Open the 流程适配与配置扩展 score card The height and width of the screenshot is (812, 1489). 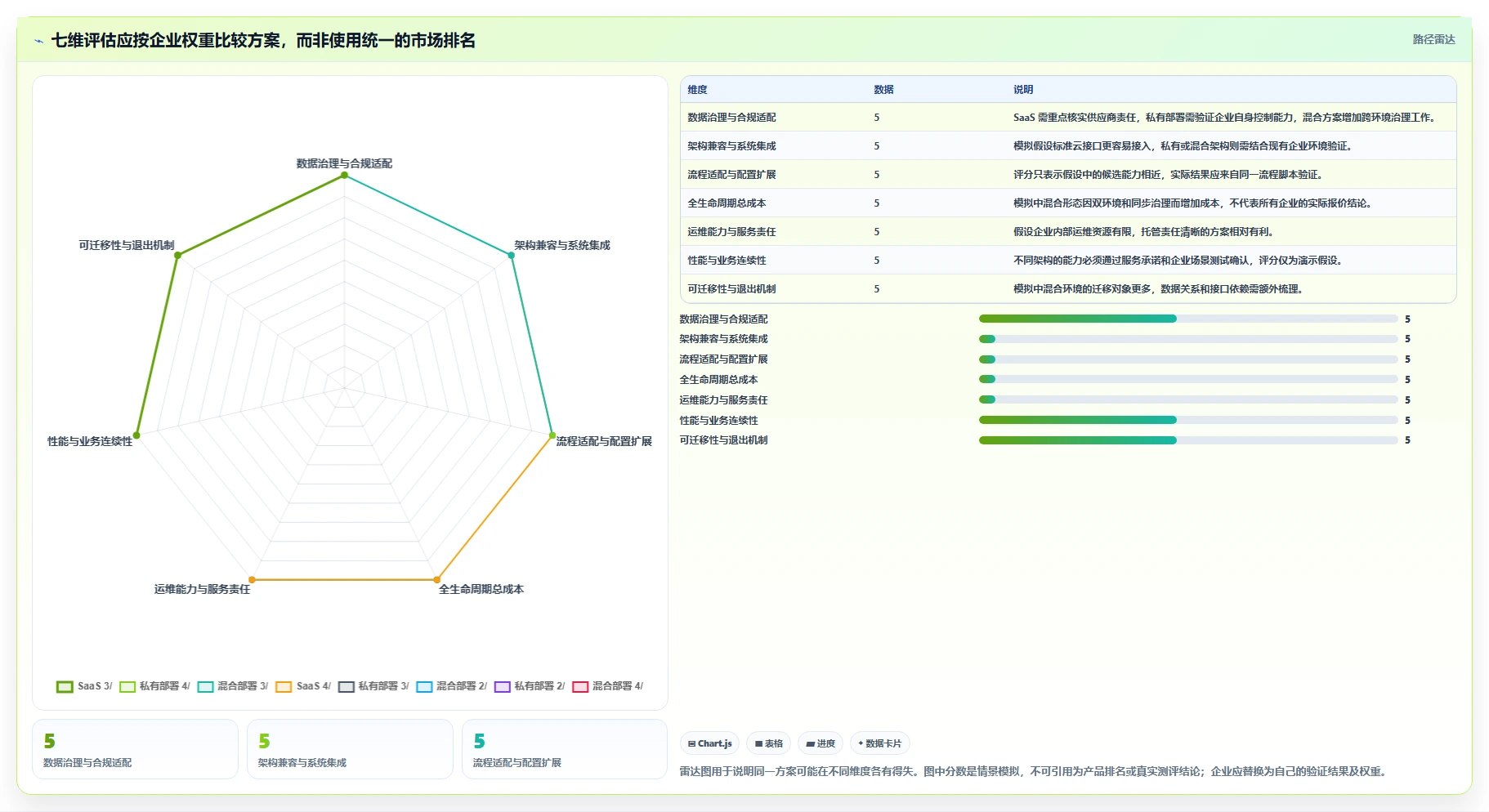pos(565,749)
